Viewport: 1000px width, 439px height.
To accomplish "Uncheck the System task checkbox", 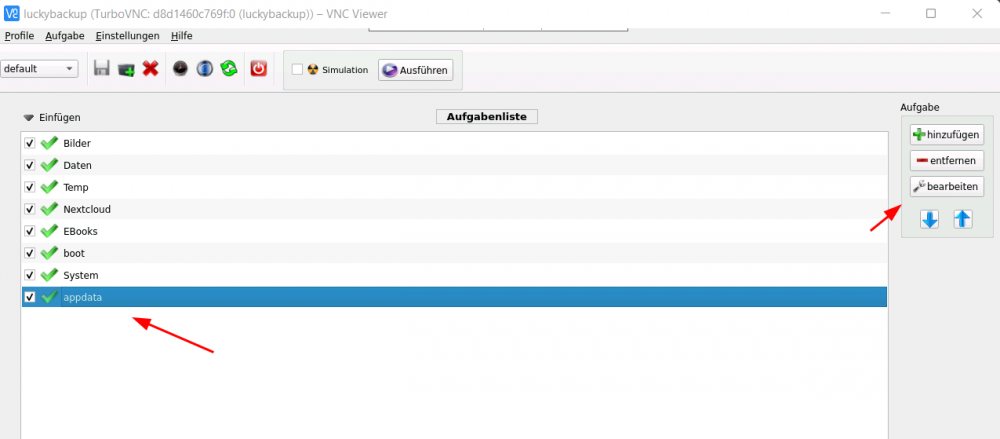I will (x=29, y=275).
